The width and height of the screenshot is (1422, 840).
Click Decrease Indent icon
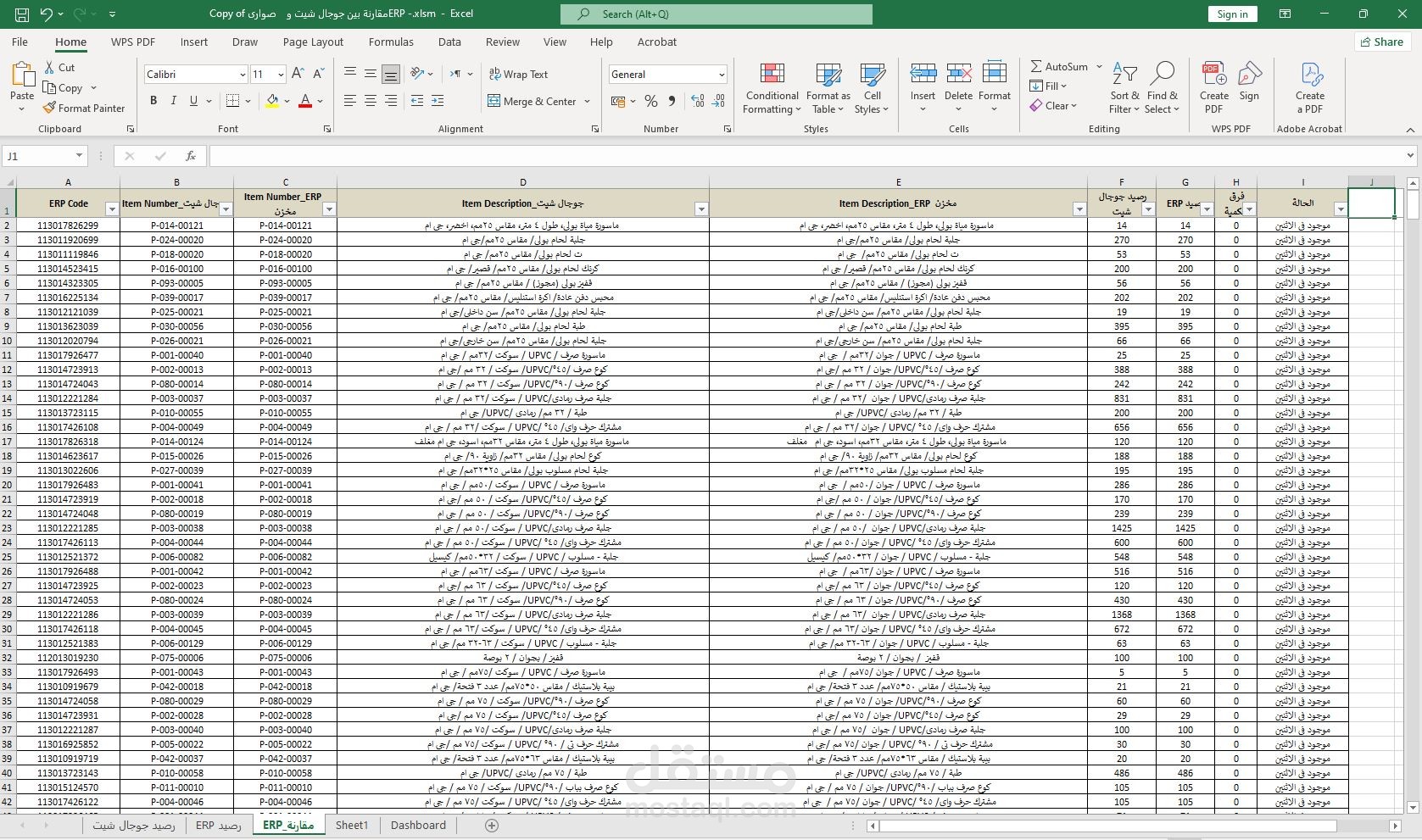(x=417, y=101)
